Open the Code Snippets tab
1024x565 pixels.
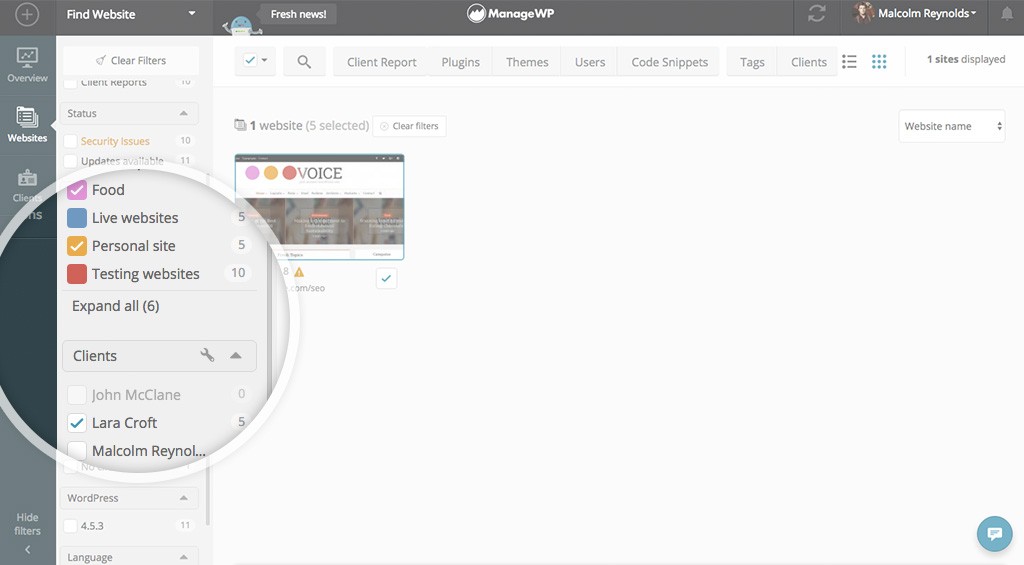coord(669,62)
